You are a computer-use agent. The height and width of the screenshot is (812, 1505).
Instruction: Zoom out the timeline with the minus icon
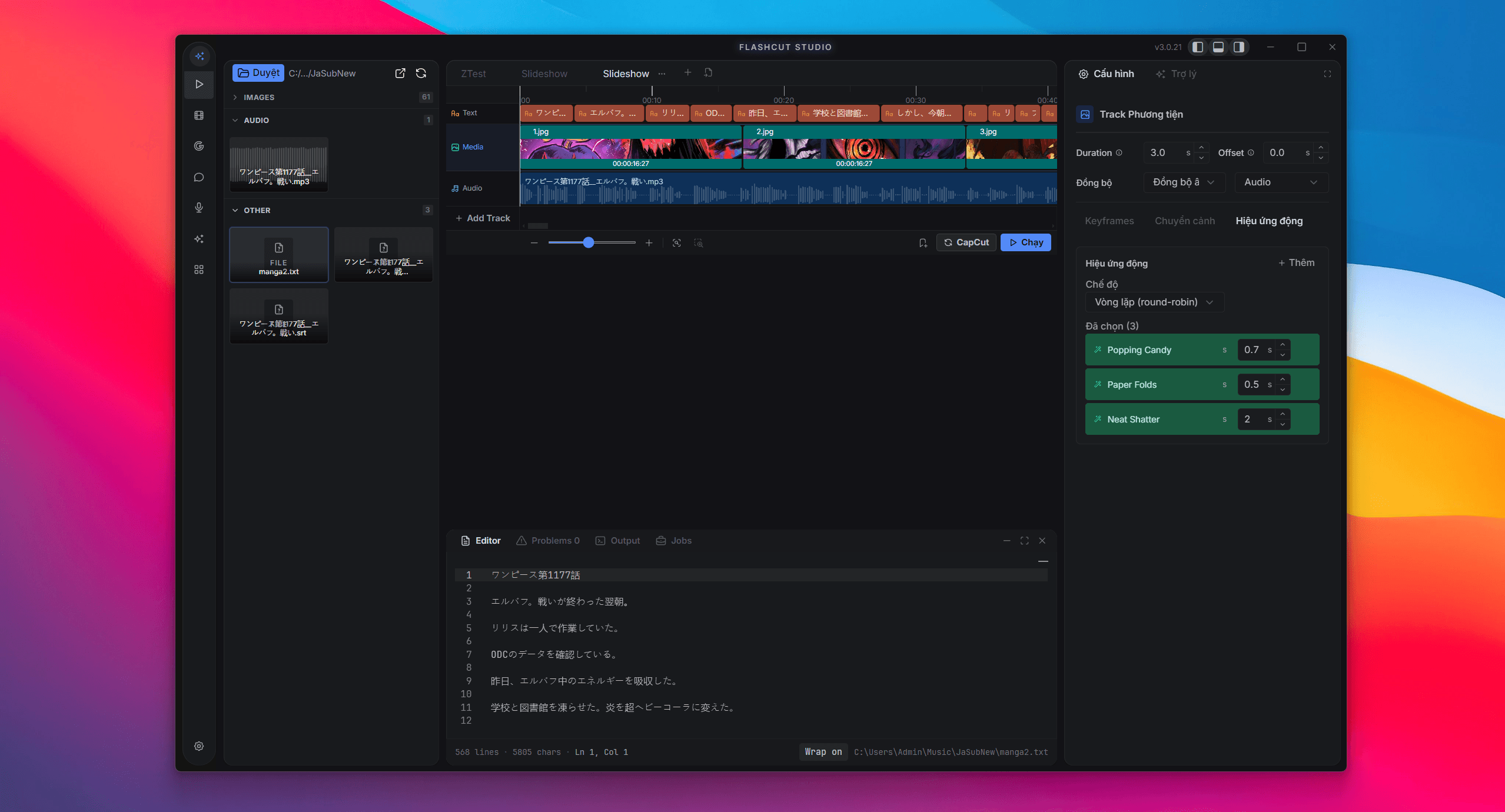[534, 243]
